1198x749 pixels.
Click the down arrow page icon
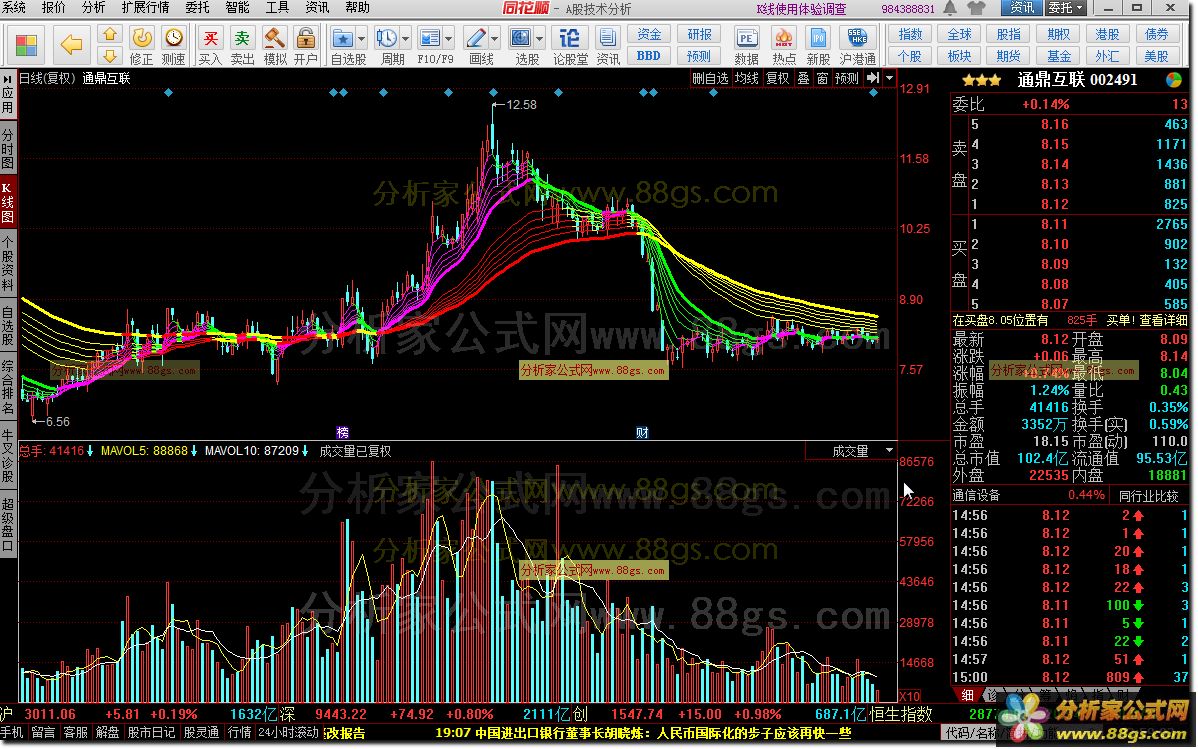[110, 56]
